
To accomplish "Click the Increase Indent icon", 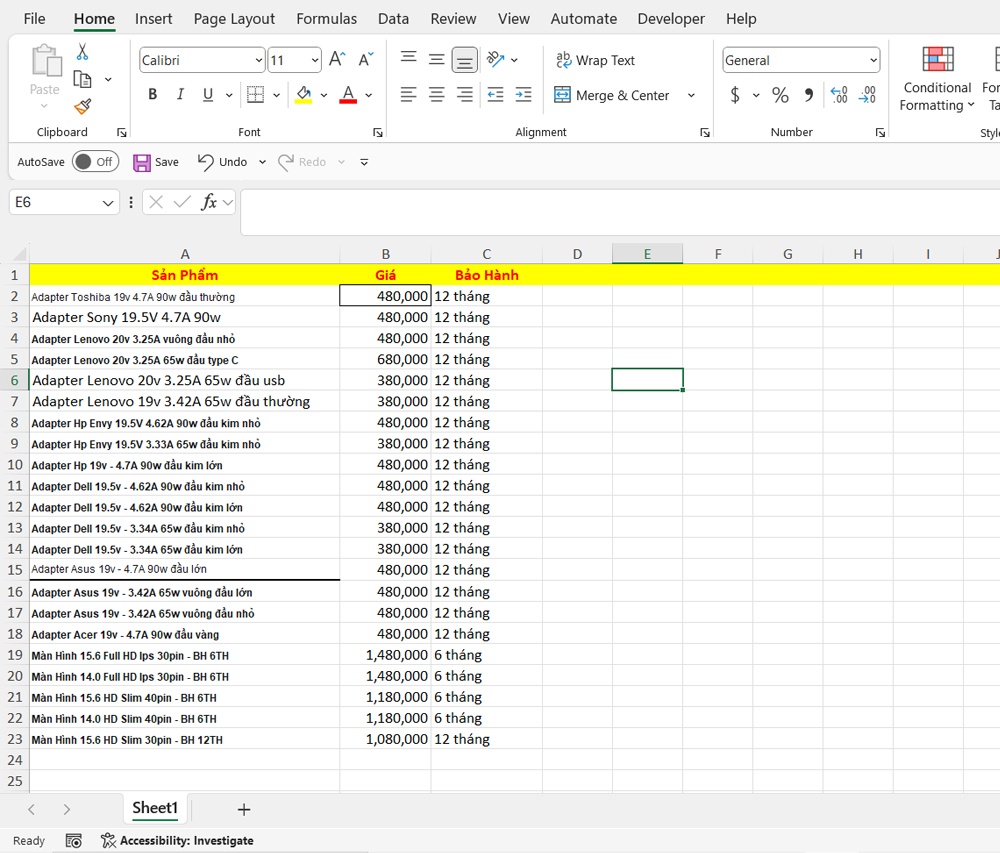I will click(523, 95).
